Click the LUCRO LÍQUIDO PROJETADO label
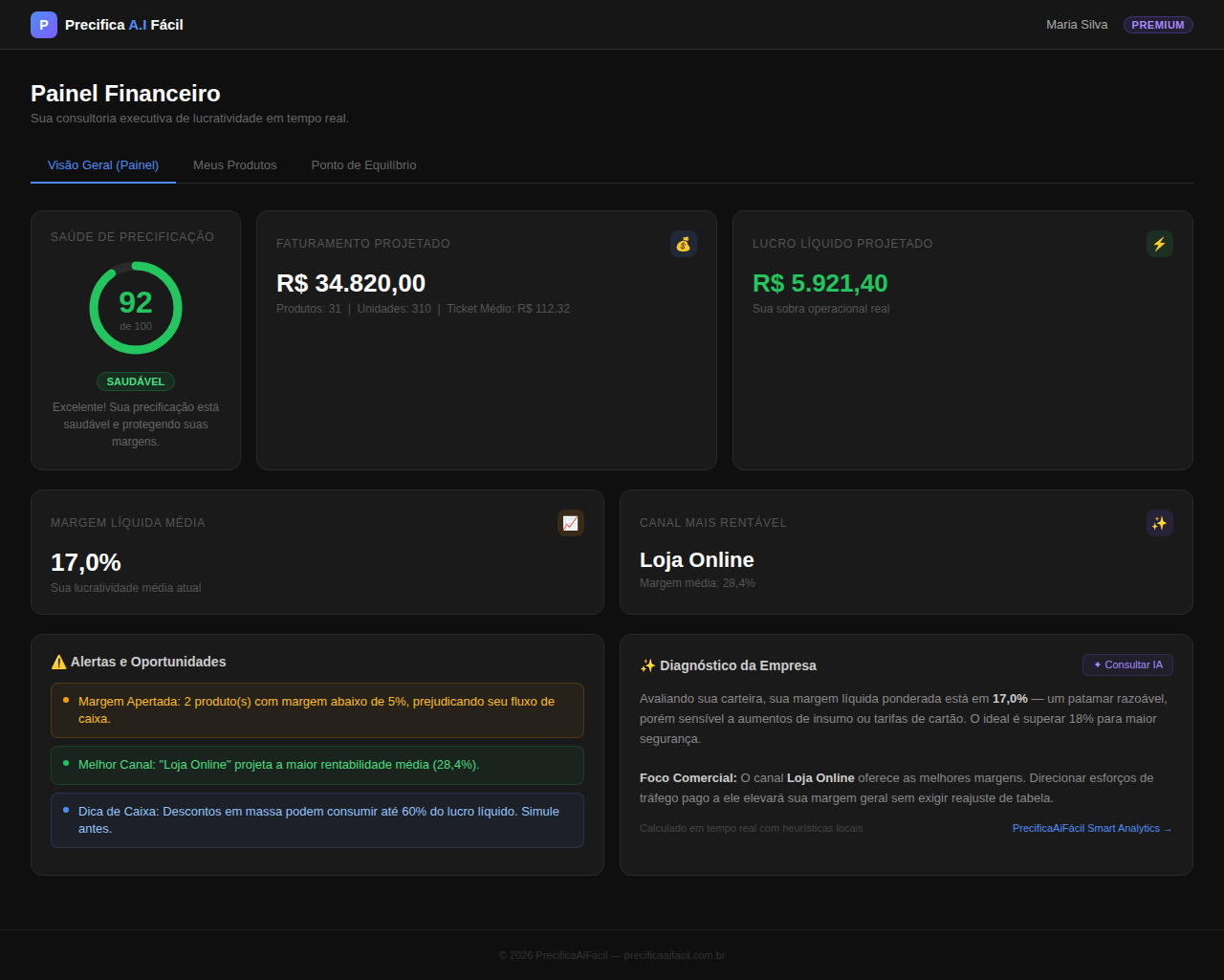 click(x=842, y=244)
